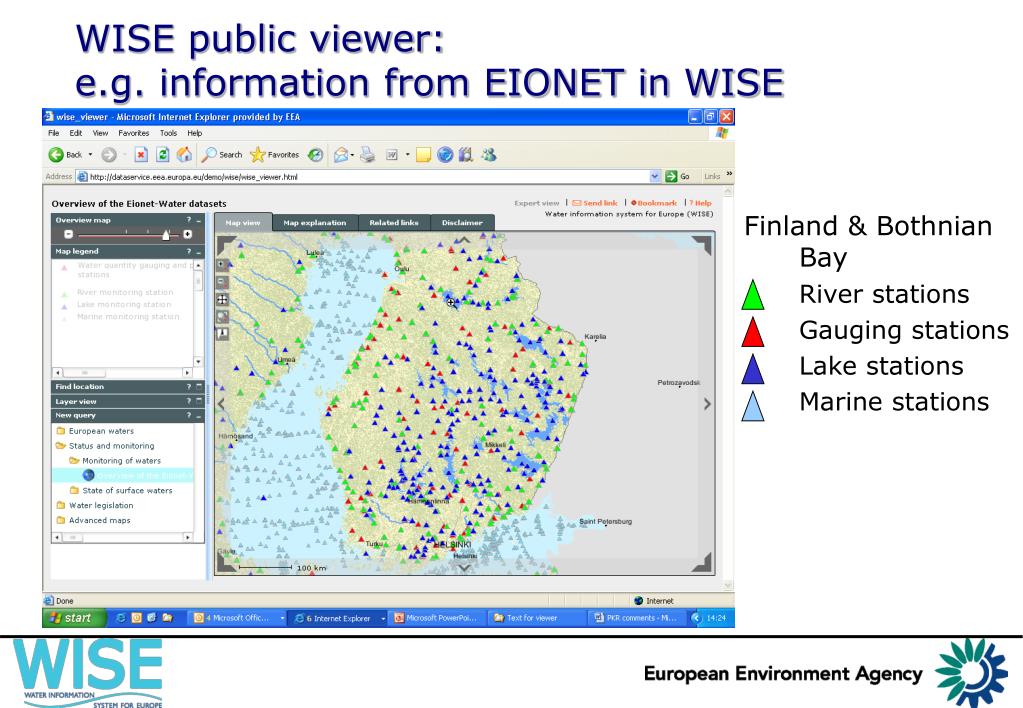The width and height of the screenshot is (1023, 708).
Task: Expand the Layer view panel
Action: [x=199, y=401]
